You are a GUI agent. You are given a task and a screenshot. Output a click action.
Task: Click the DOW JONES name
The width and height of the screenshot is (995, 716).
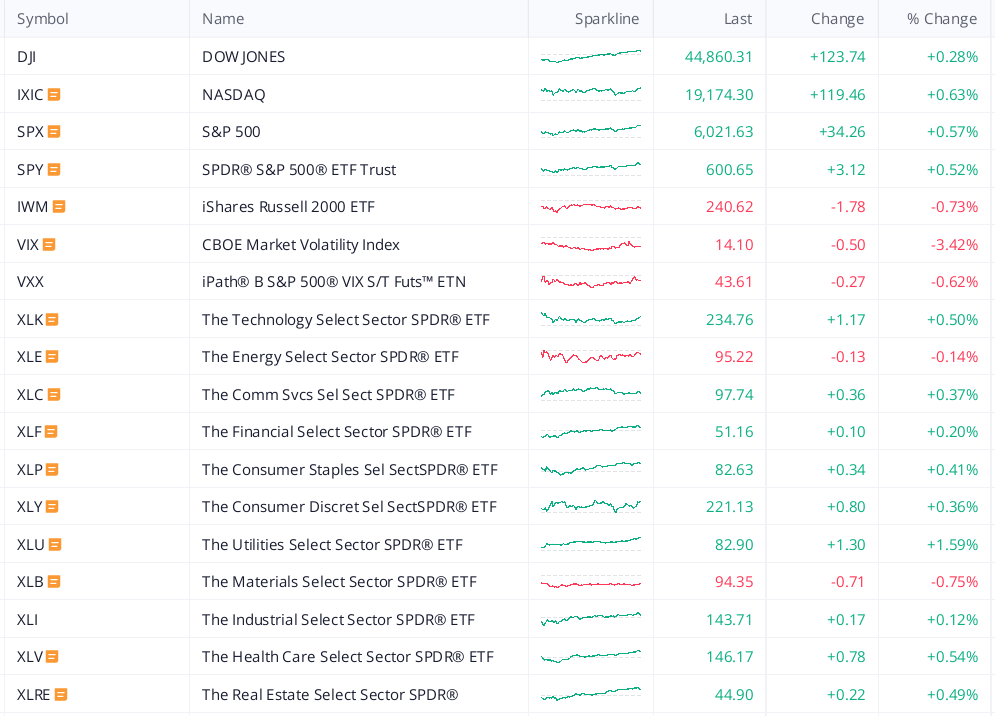coord(244,56)
